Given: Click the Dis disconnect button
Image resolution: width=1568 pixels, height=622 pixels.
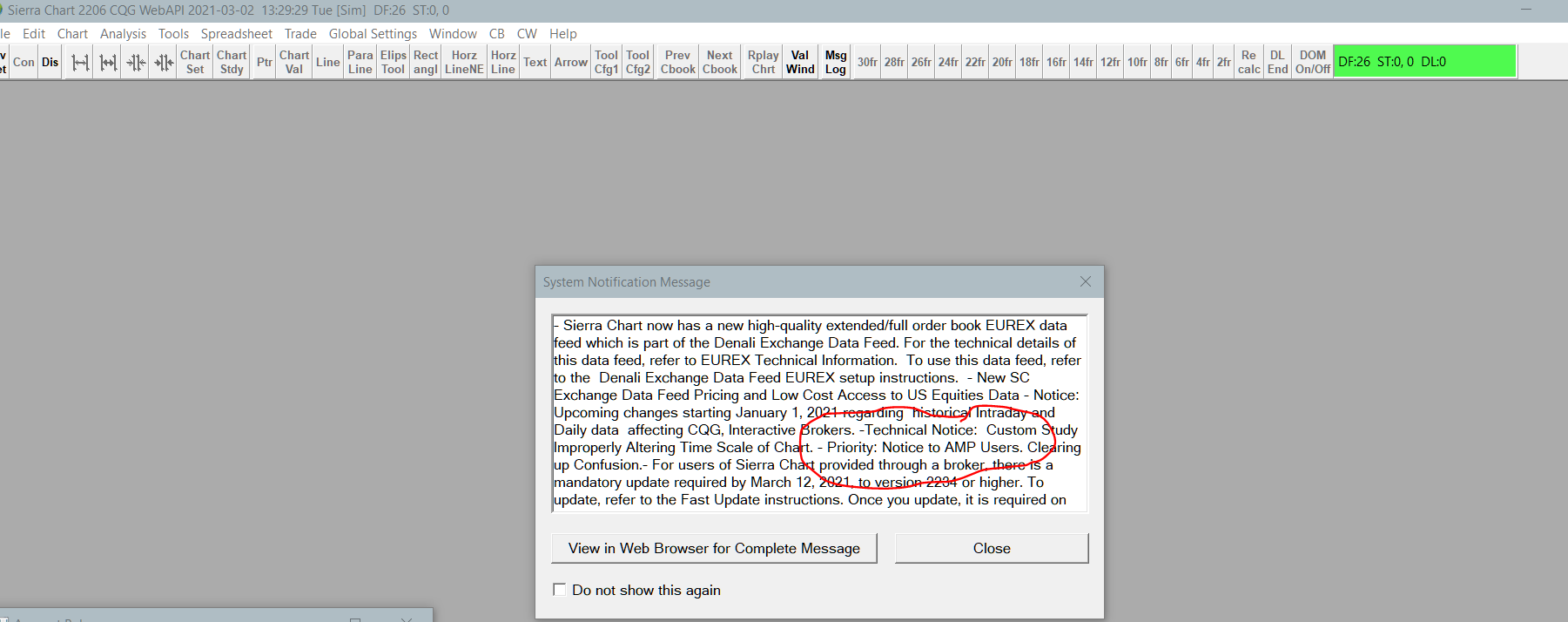Looking at the screenshot, I should (50, 62).
